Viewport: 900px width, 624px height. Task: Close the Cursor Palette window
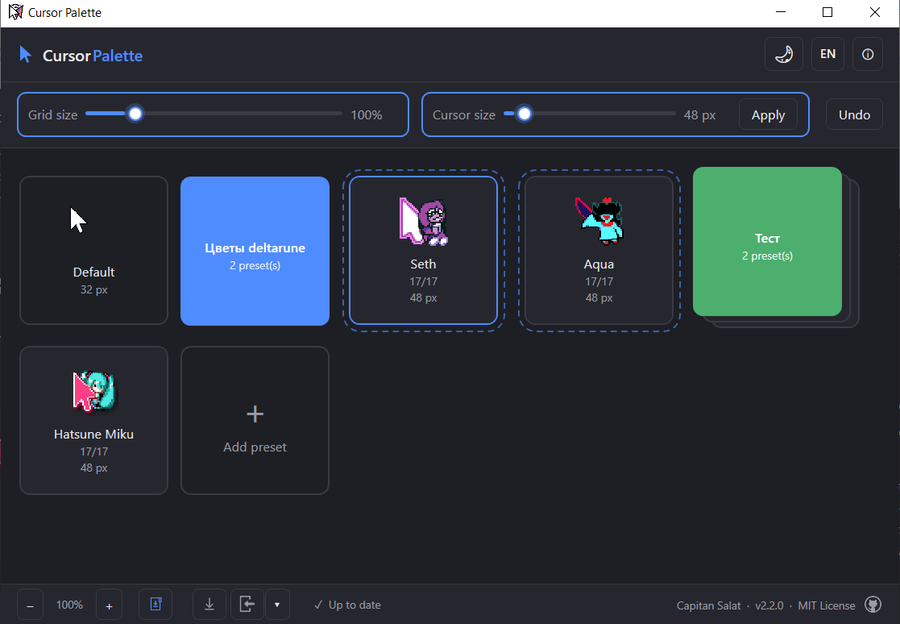pos(874,12)
